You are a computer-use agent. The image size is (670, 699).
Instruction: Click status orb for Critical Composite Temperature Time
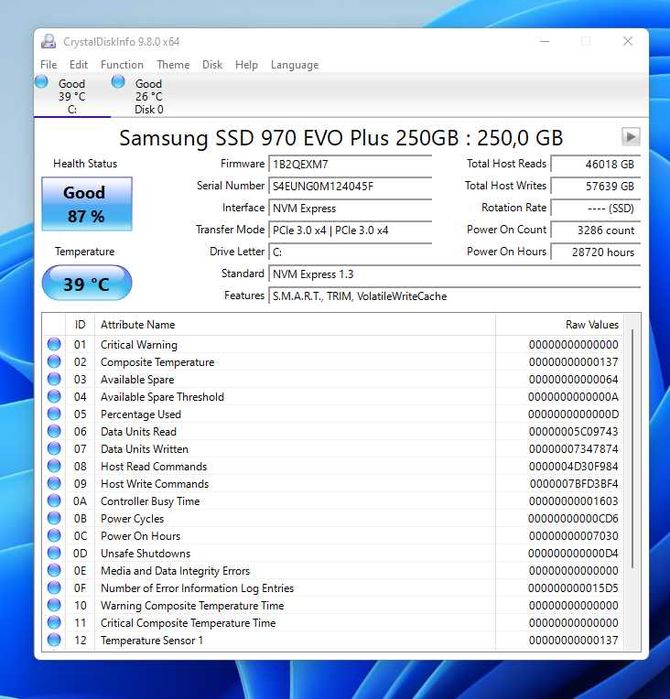pyautogui.click(x=54, y=622)
